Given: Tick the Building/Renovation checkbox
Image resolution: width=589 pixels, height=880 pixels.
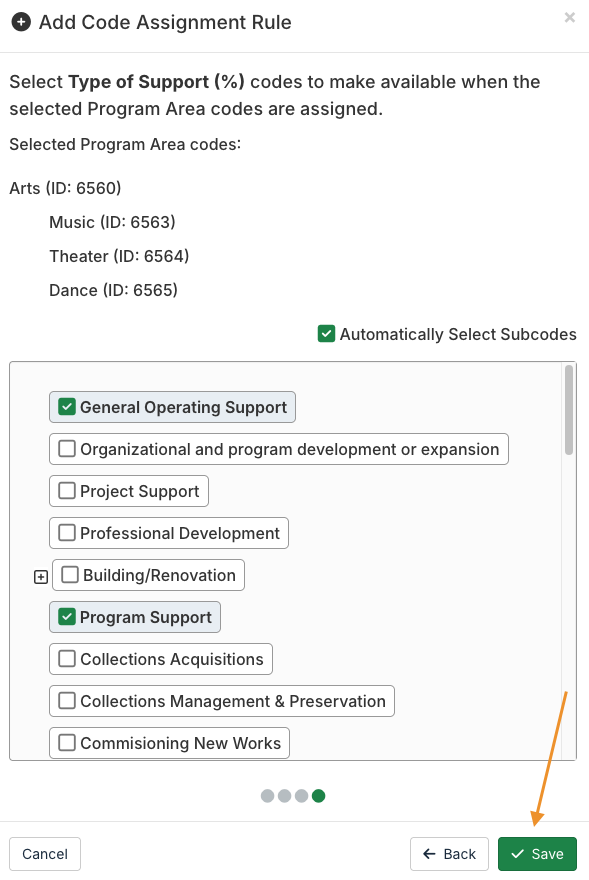Looking at the screenshot, I should tap(70, 575).
